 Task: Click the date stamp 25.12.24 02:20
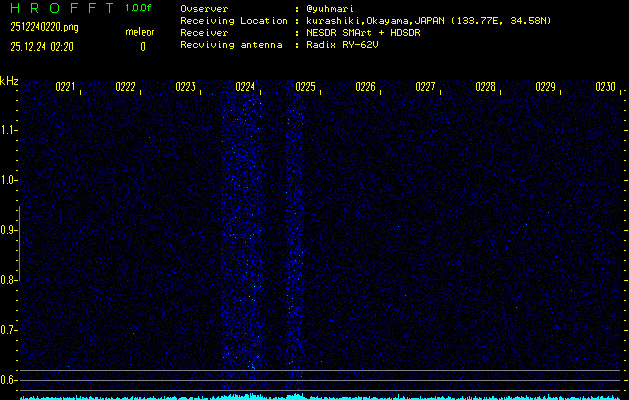click(42, 47)
